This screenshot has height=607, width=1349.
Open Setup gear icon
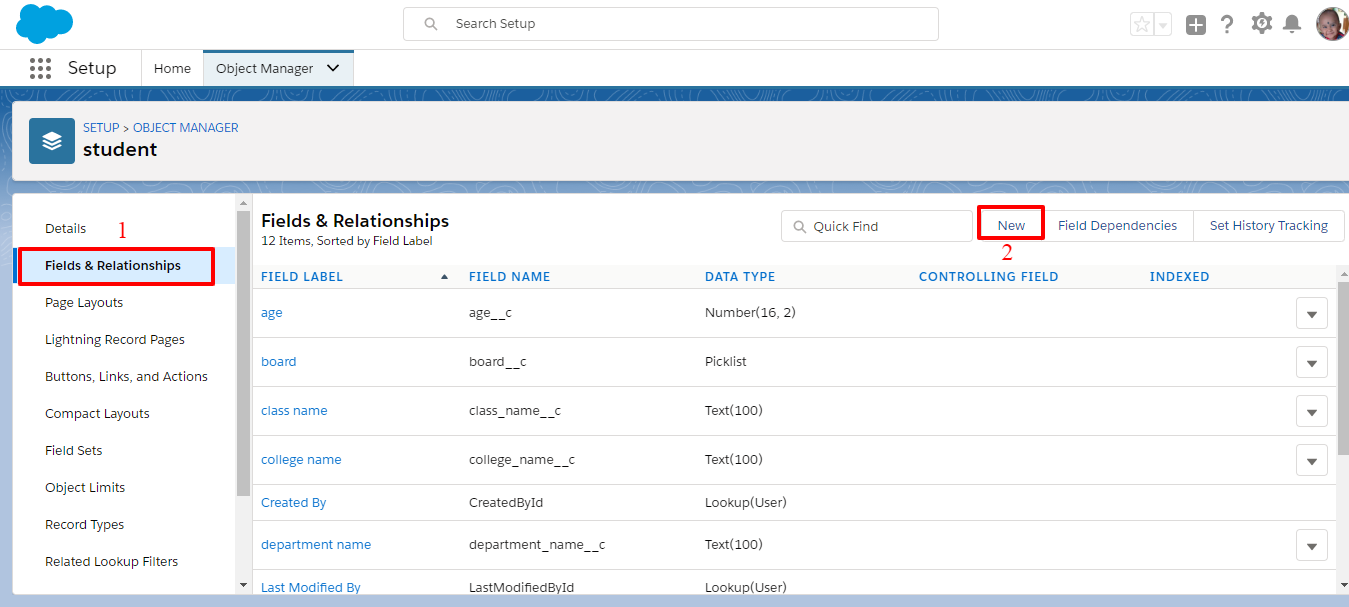point(1261,23)
